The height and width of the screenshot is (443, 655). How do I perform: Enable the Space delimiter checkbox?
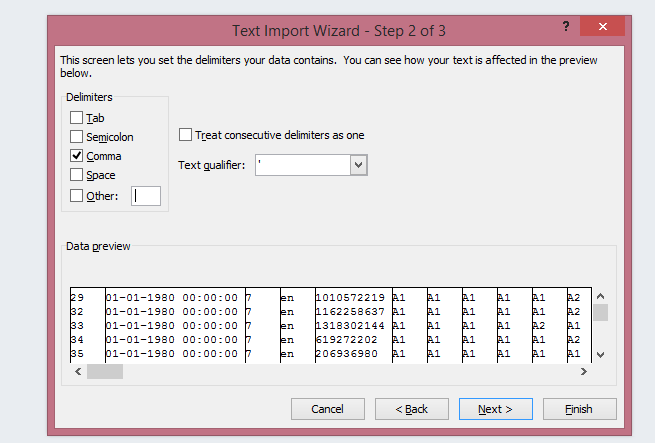click(x=77, y=175)
